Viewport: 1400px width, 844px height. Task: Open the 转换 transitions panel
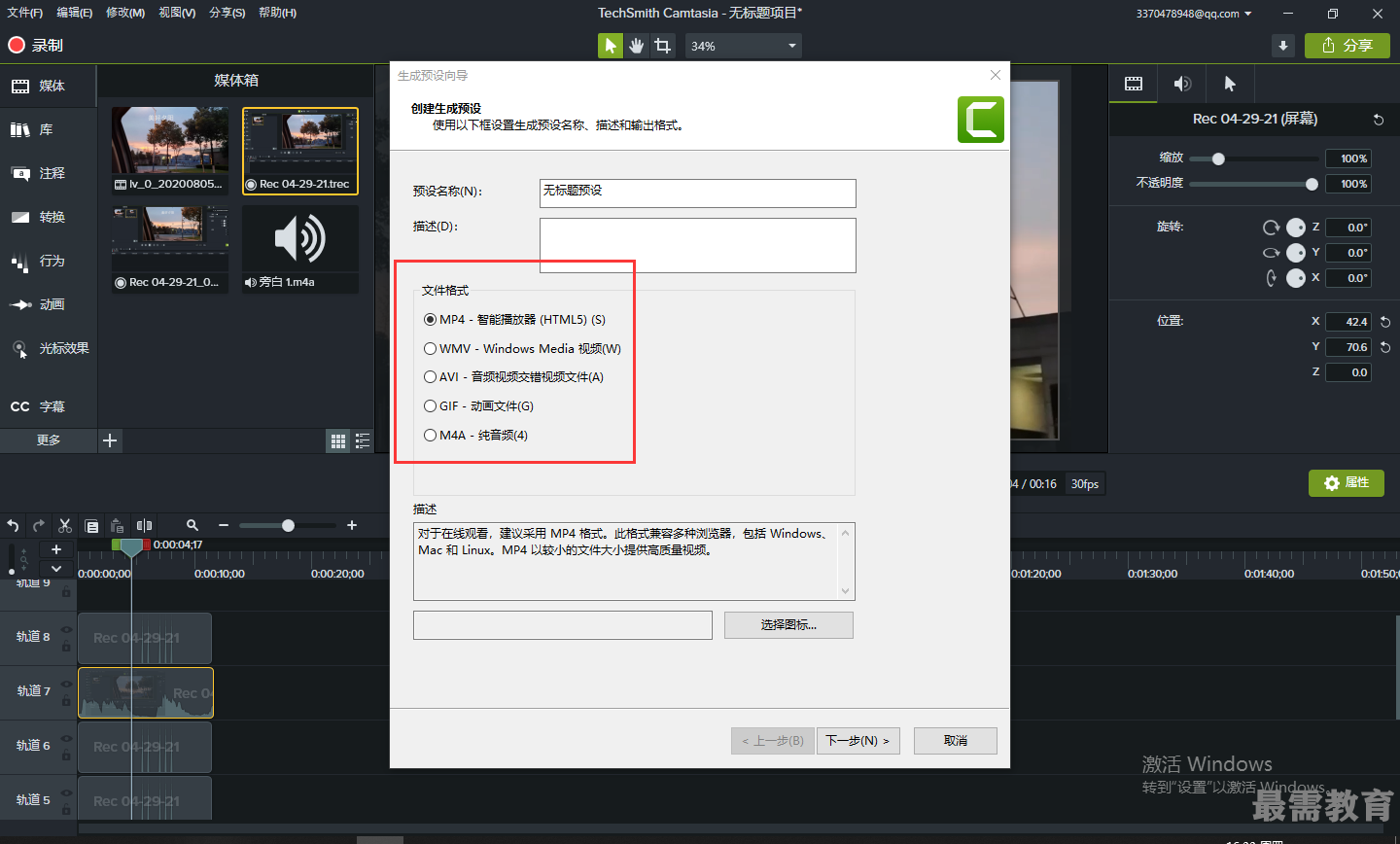click(49, 217)
